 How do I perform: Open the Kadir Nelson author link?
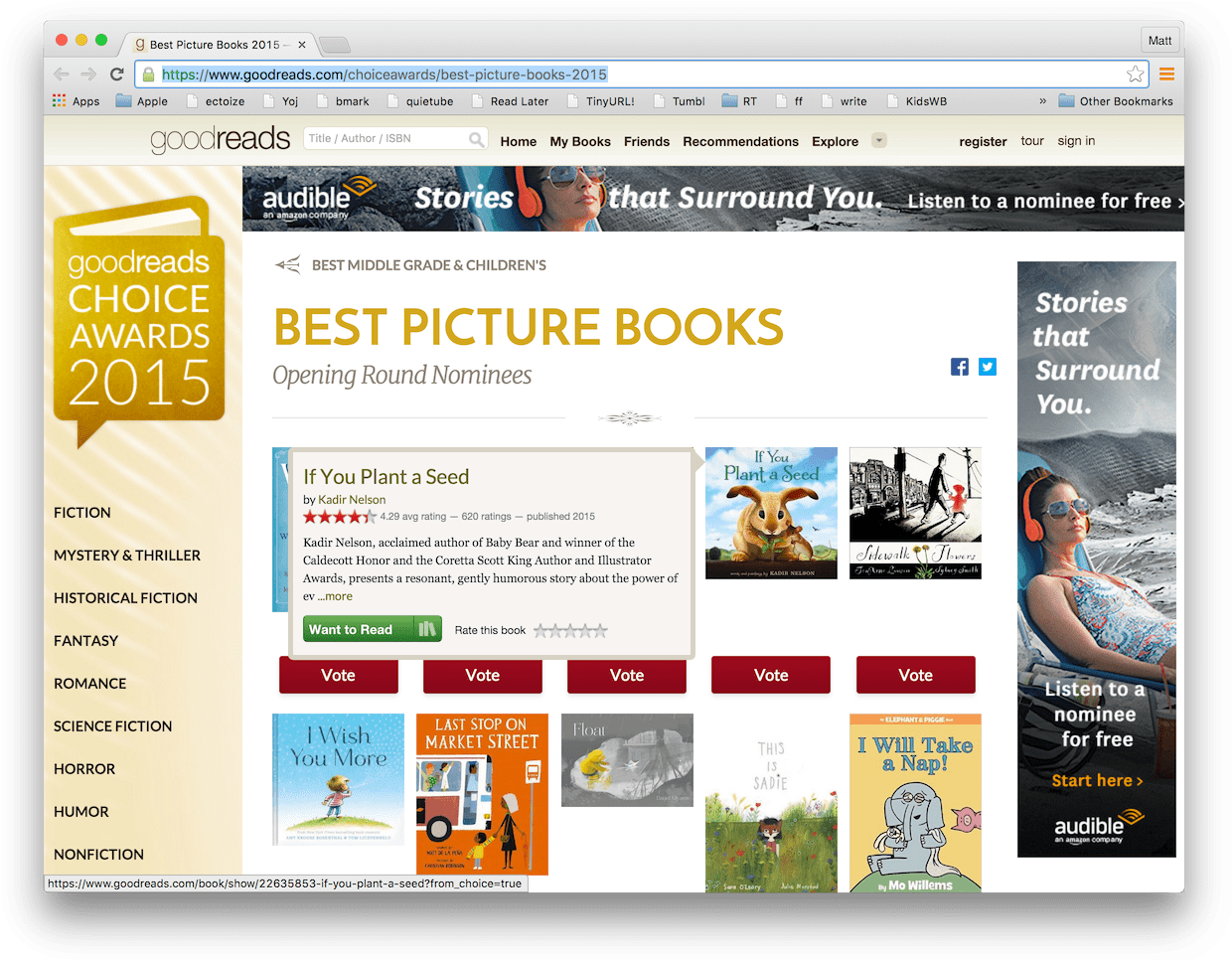click(x=352, y=500)
